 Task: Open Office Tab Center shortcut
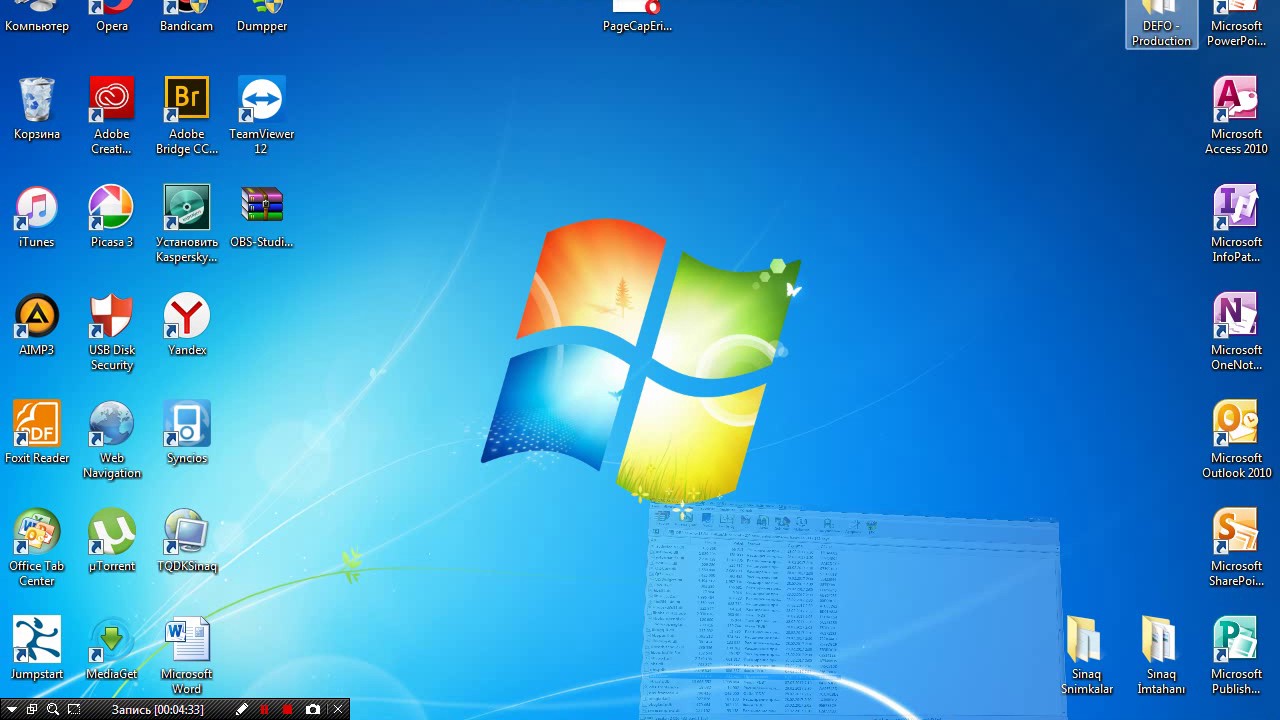pyautogui.click(x=37, y=548)
